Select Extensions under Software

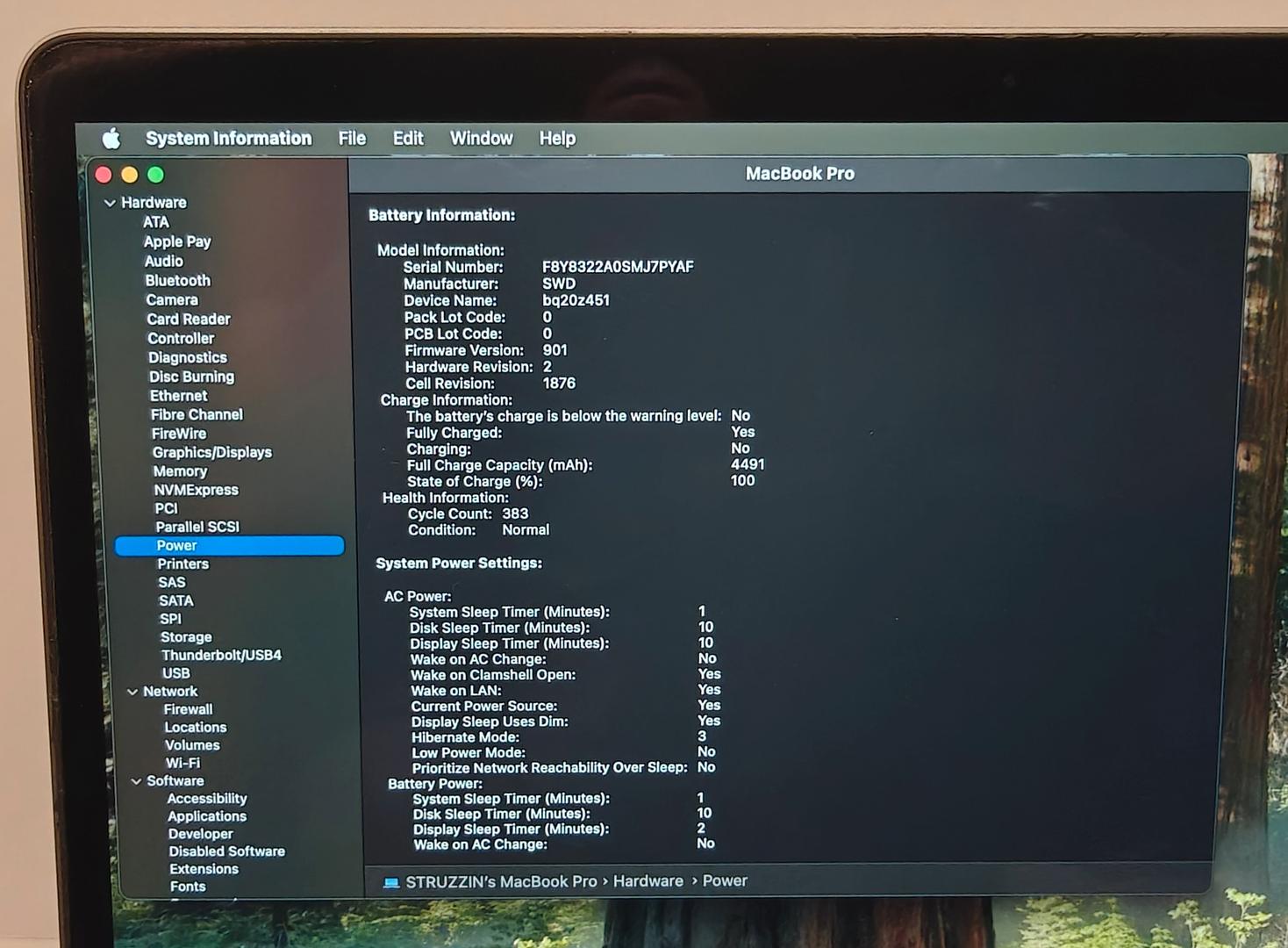(x=204, y=869)
